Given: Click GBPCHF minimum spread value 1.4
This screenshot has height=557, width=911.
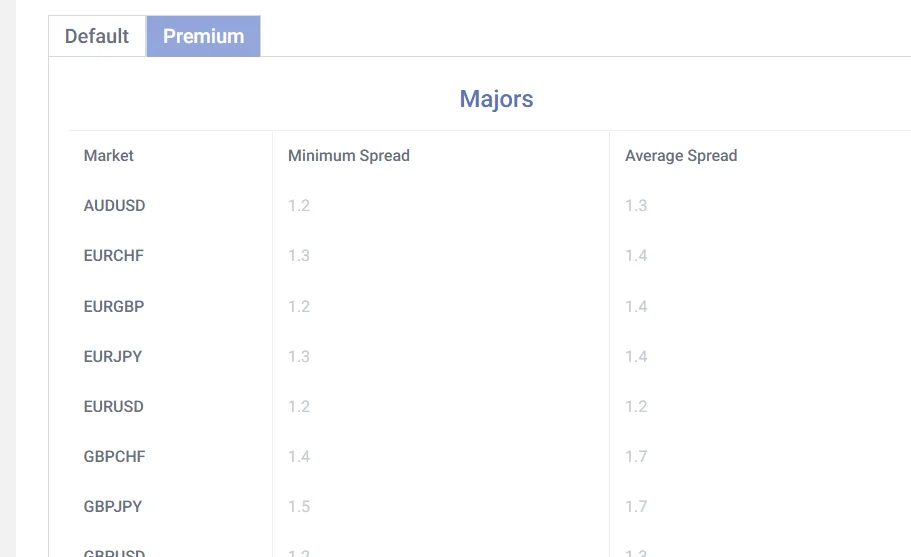Looking at the screenshot, I should [299, 457].
